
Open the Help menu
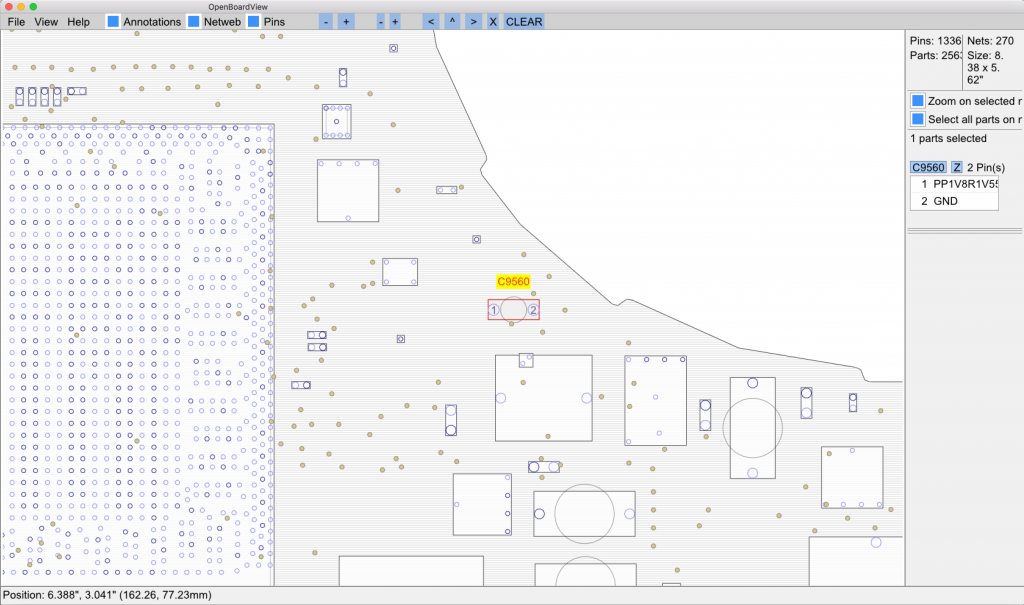[x=78, y=21]
